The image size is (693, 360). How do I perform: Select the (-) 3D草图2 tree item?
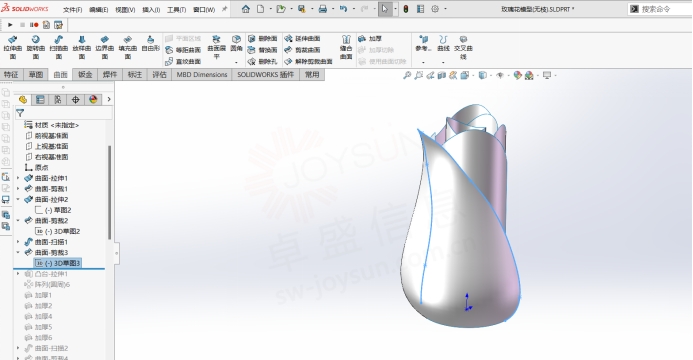[x=57, y=231]
